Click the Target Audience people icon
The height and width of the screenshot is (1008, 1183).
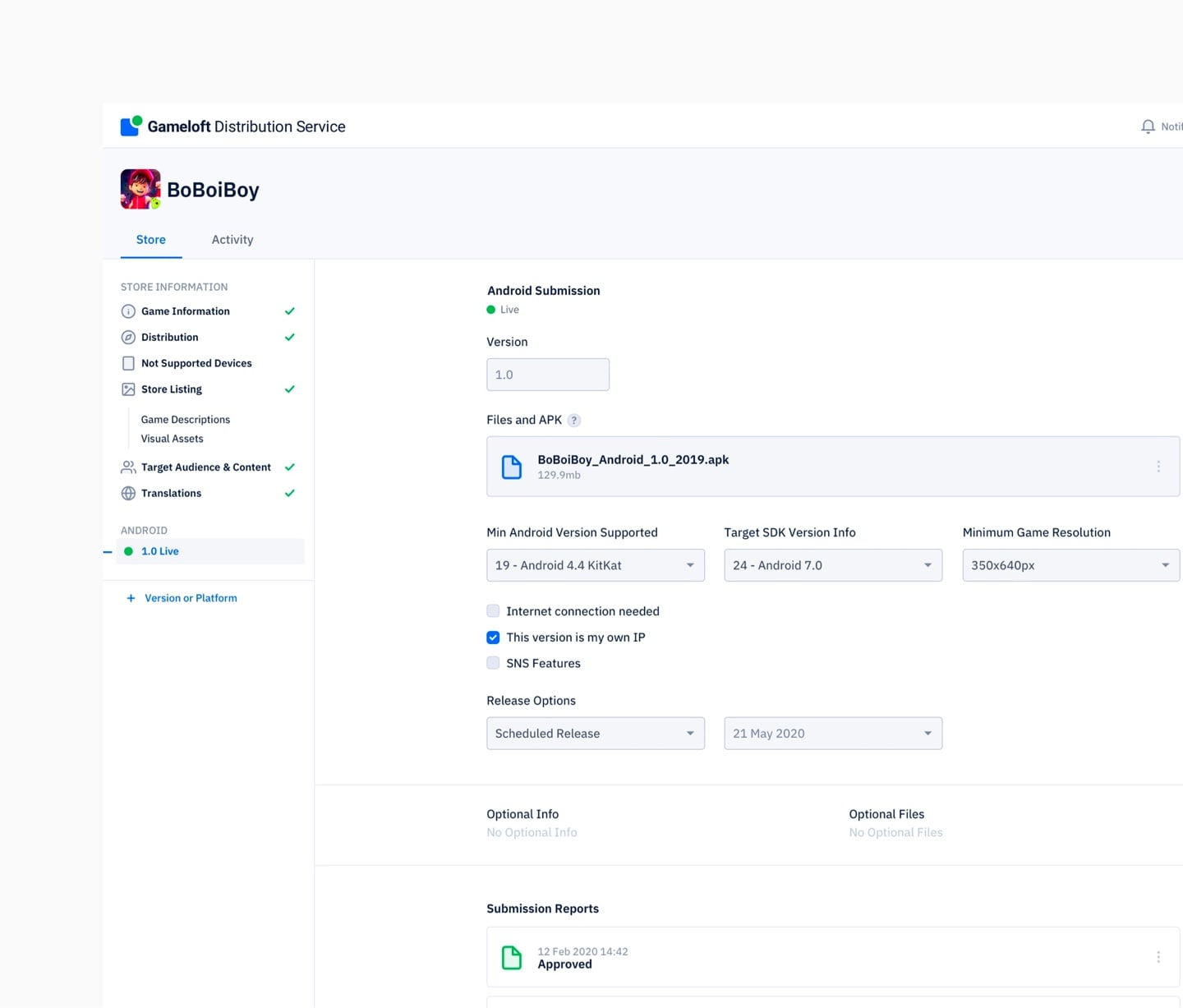(128, 467)
